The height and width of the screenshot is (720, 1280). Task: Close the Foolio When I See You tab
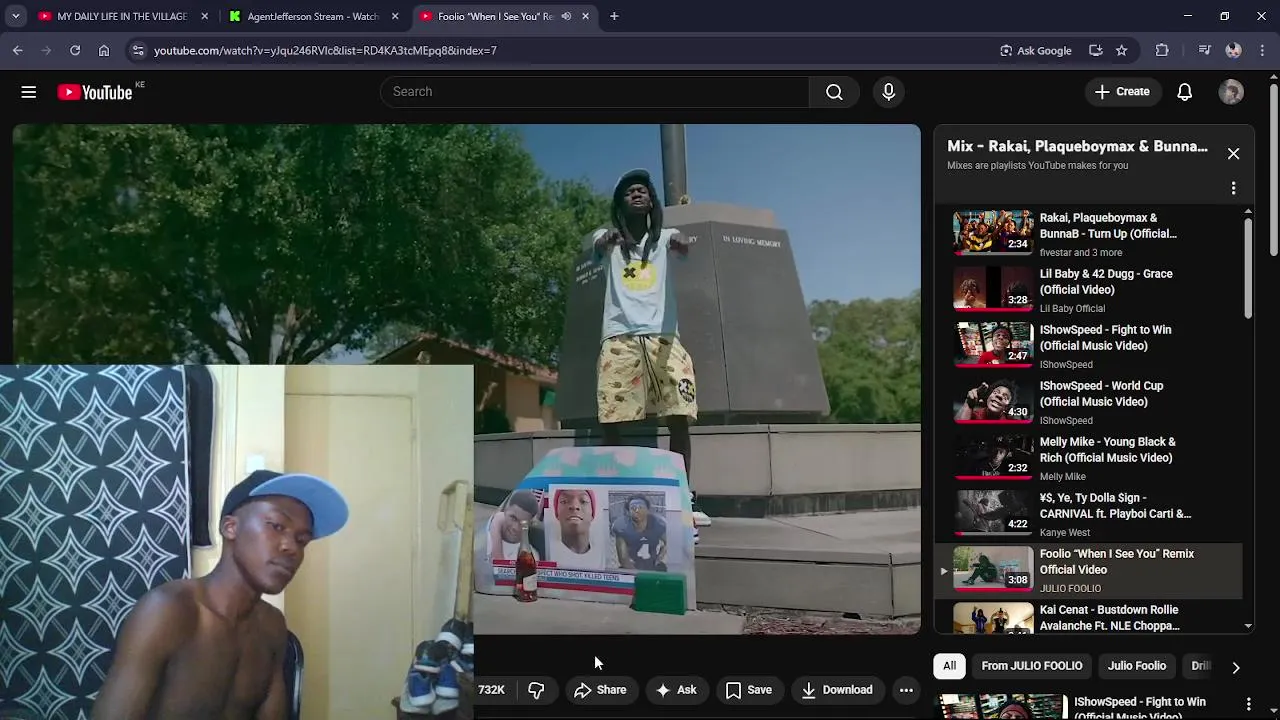586,16
